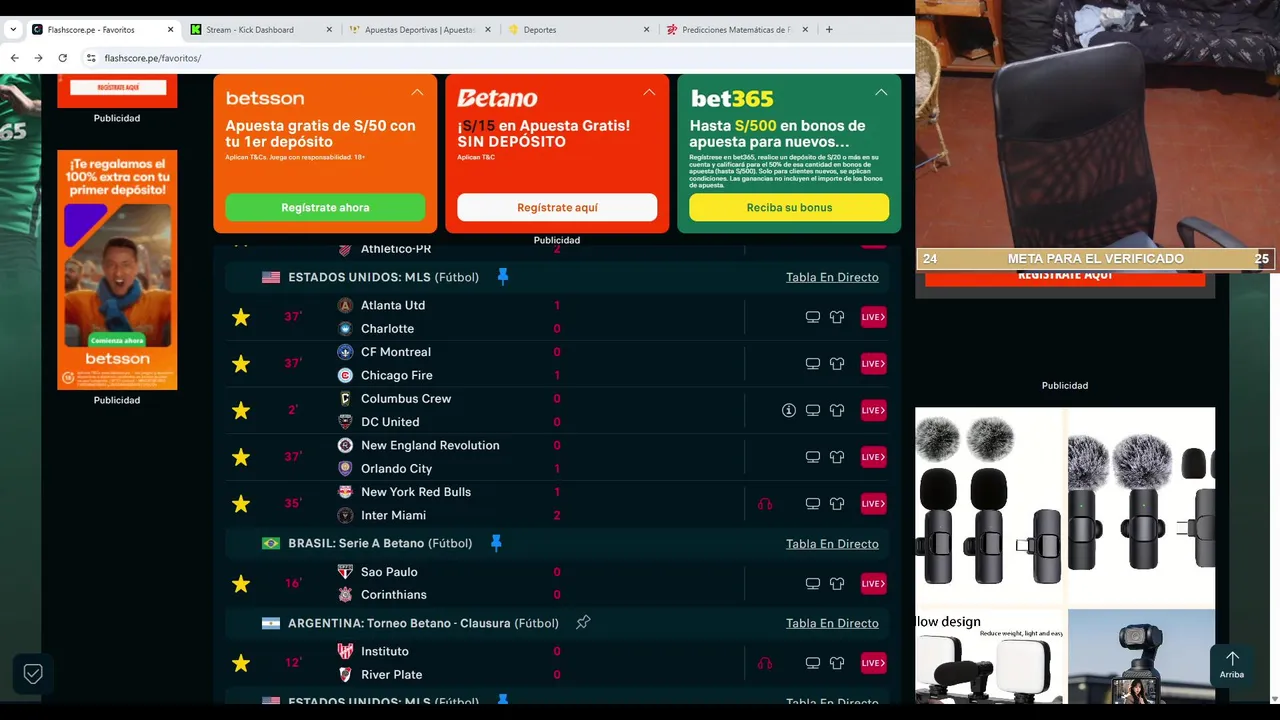Remove Atlanta Utd vs Charlotte from favorites
Viewport: 1280px width, 720px height.
pyautogui.click(x=241, y=317)
